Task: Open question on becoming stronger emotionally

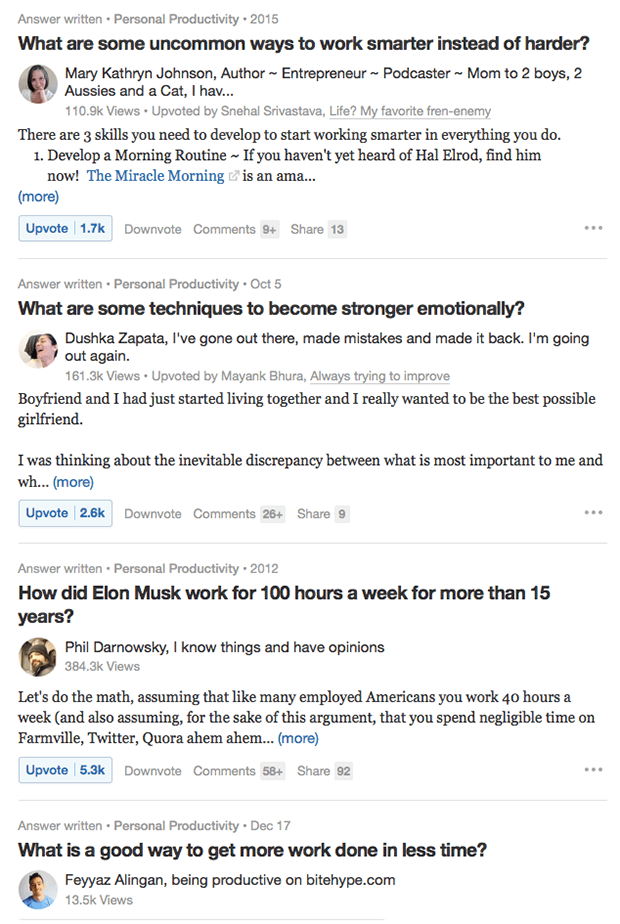Action: click(271, 308)
